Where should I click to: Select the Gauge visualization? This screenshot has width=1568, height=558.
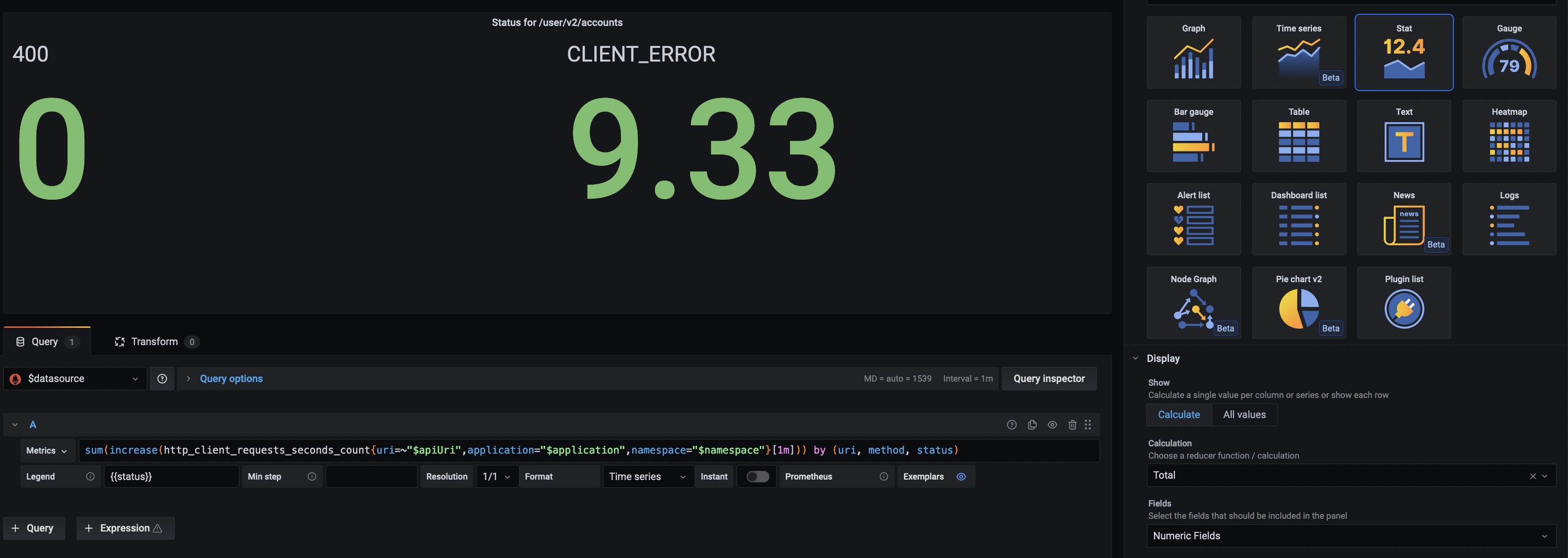click(x=1508, y=52)
